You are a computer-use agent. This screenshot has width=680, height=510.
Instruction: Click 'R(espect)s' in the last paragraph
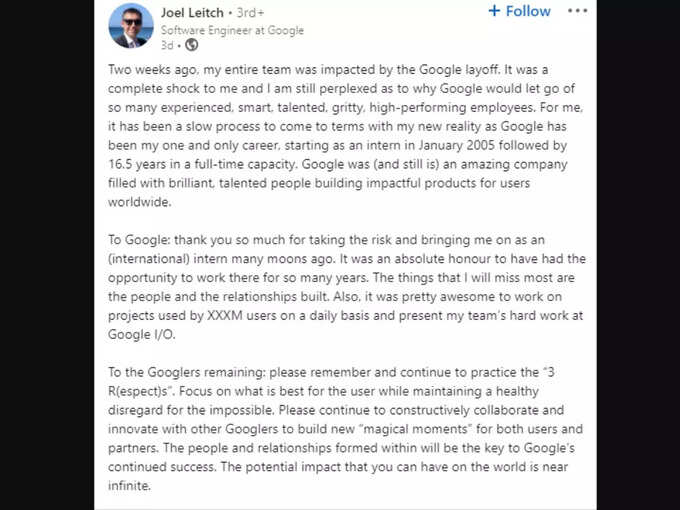pos(140,392)
